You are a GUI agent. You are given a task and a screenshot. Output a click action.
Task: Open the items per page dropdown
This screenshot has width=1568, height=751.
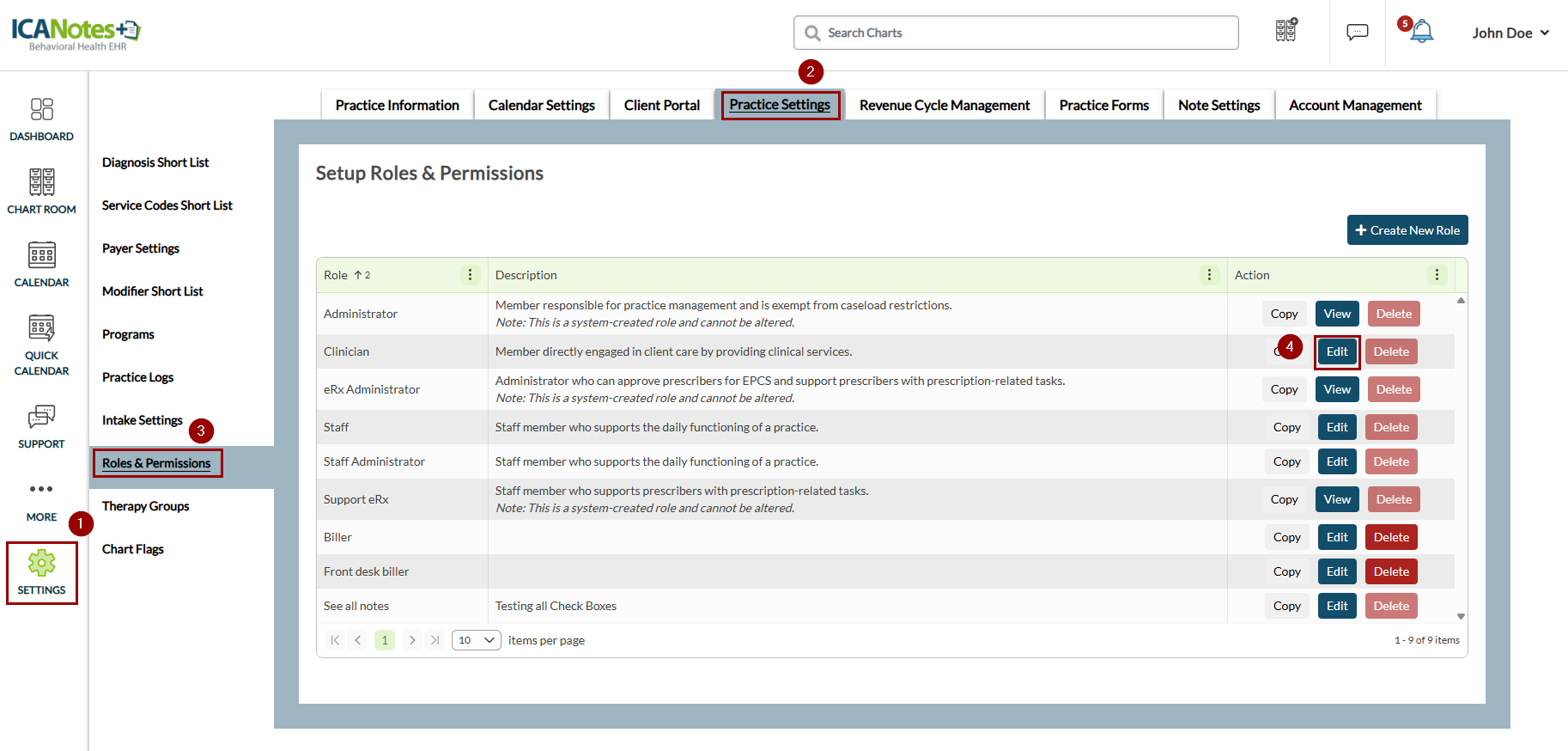click(477, 640)
